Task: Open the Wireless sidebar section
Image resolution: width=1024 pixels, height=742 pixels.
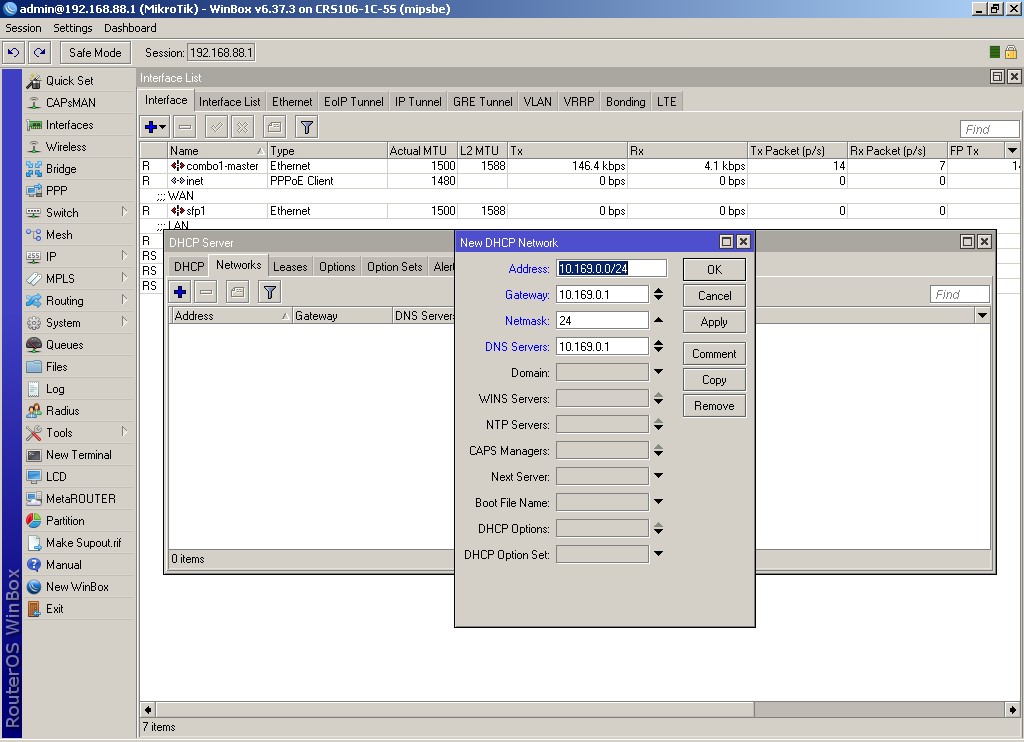Action: (66, 147)
